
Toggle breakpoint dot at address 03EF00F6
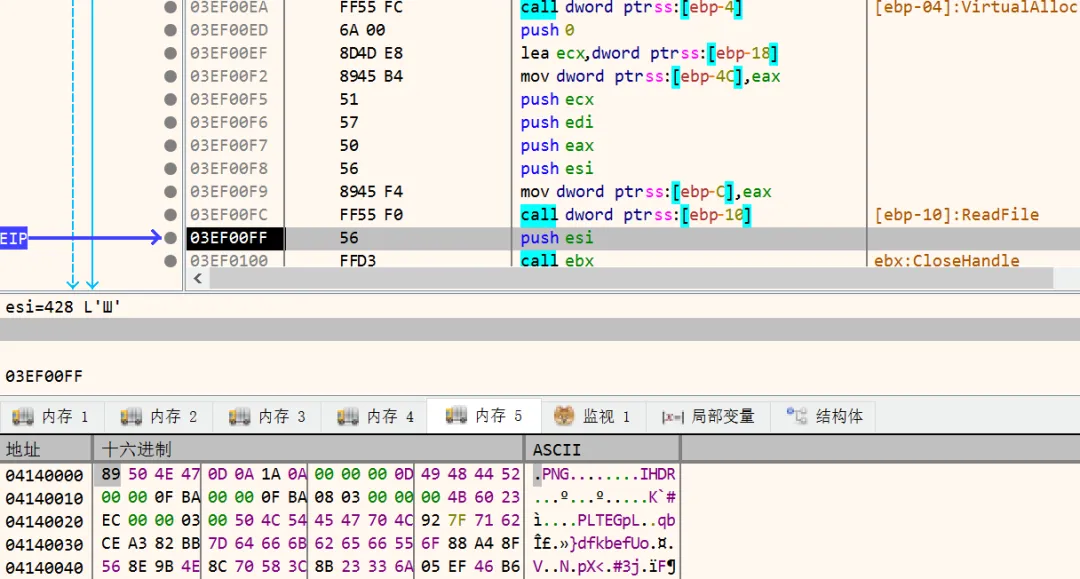170,123
